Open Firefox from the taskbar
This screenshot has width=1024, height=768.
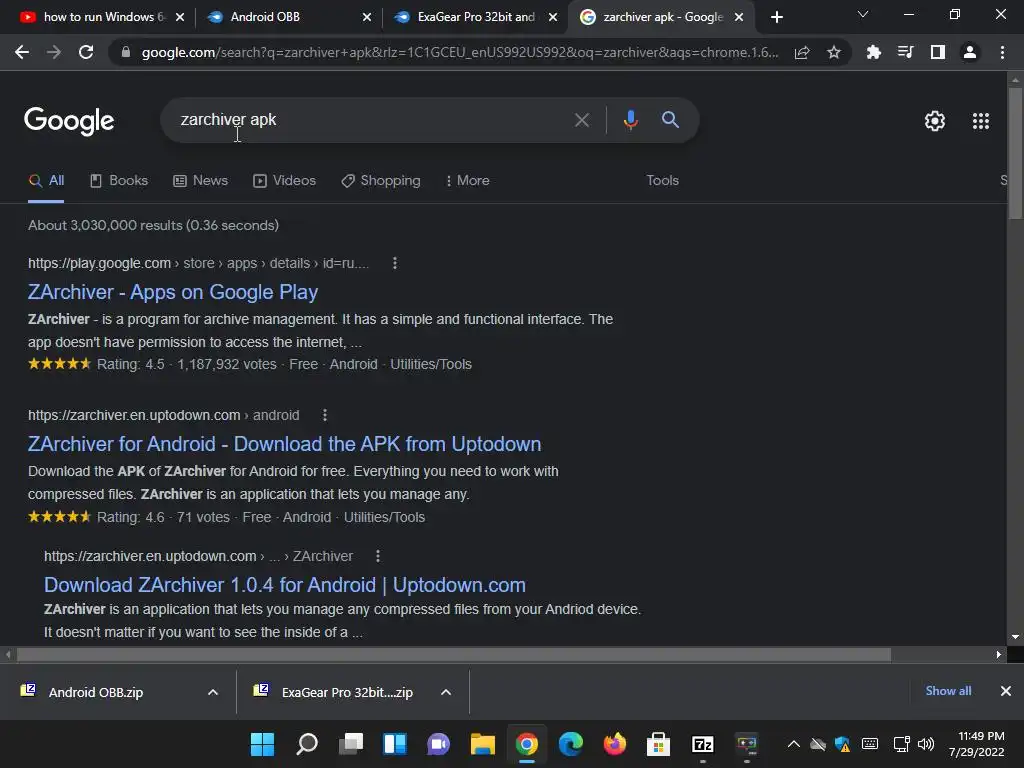pos(615,744)
